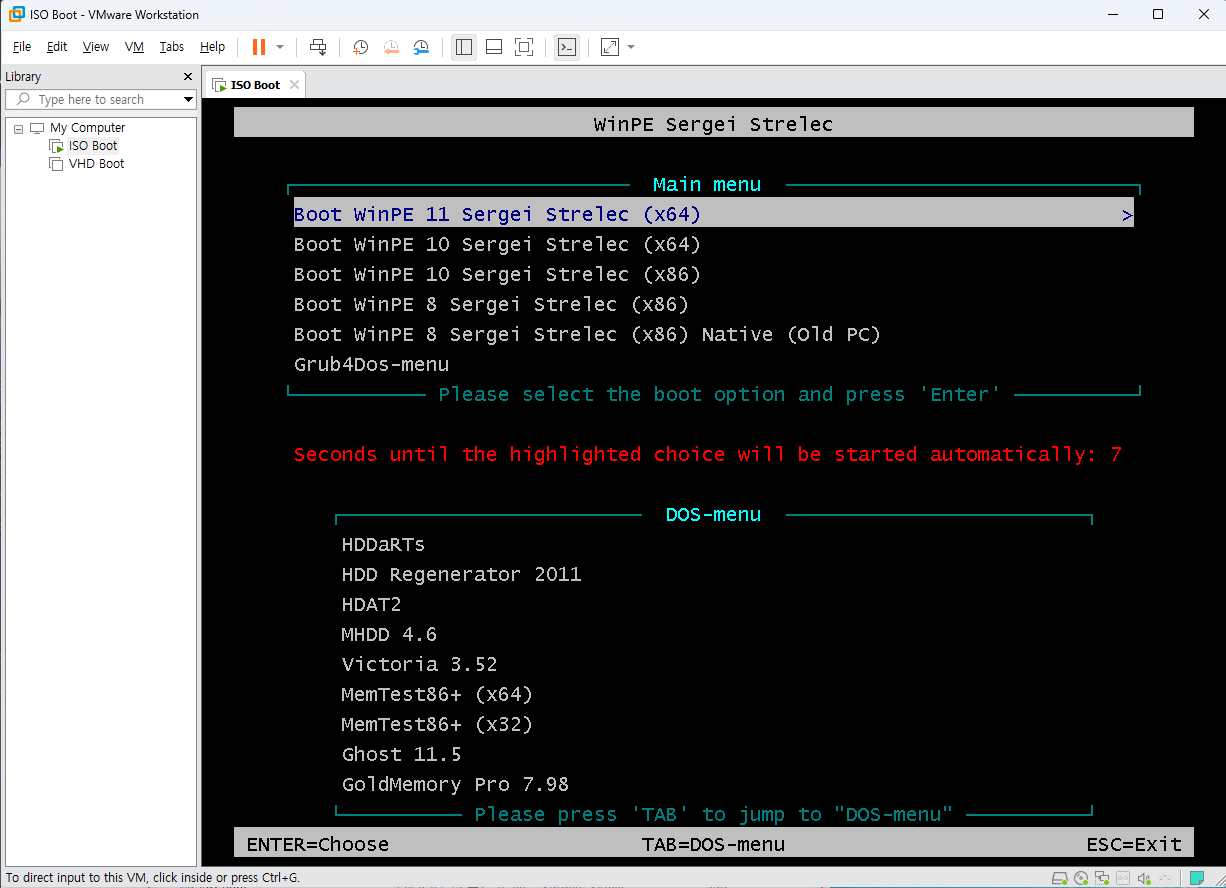Select Boot WinPE 10 Sergei Strelec (x64)
The height and width of the screenshot is (888, 1226).
(x=497, y=244)
